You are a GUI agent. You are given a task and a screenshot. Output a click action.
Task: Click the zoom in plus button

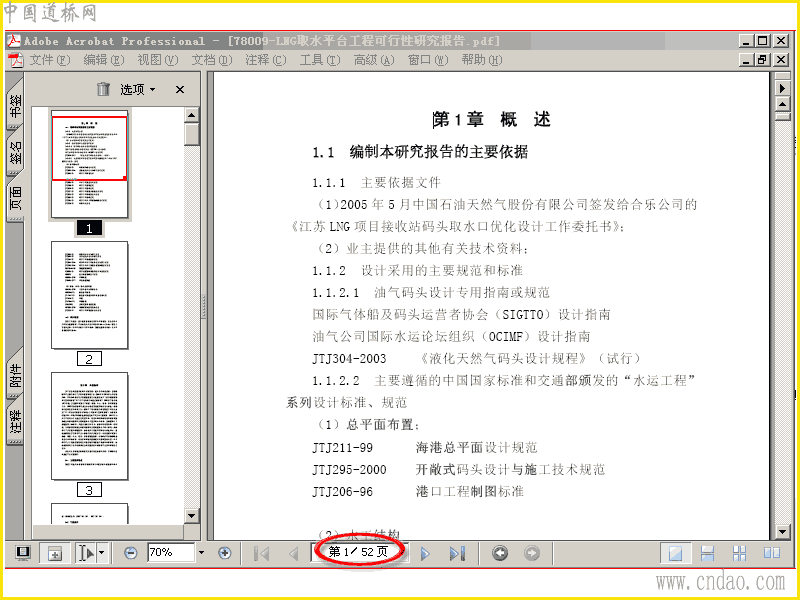pos(224,553)
